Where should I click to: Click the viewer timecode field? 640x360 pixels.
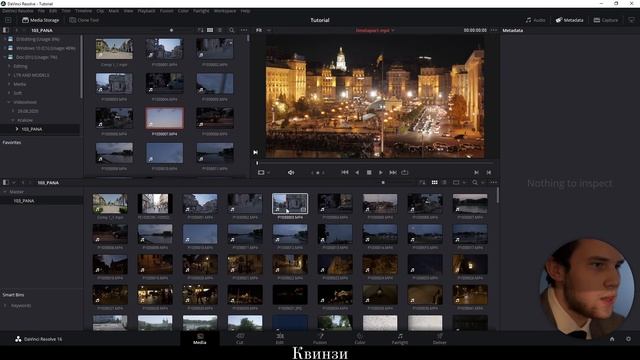475,30
